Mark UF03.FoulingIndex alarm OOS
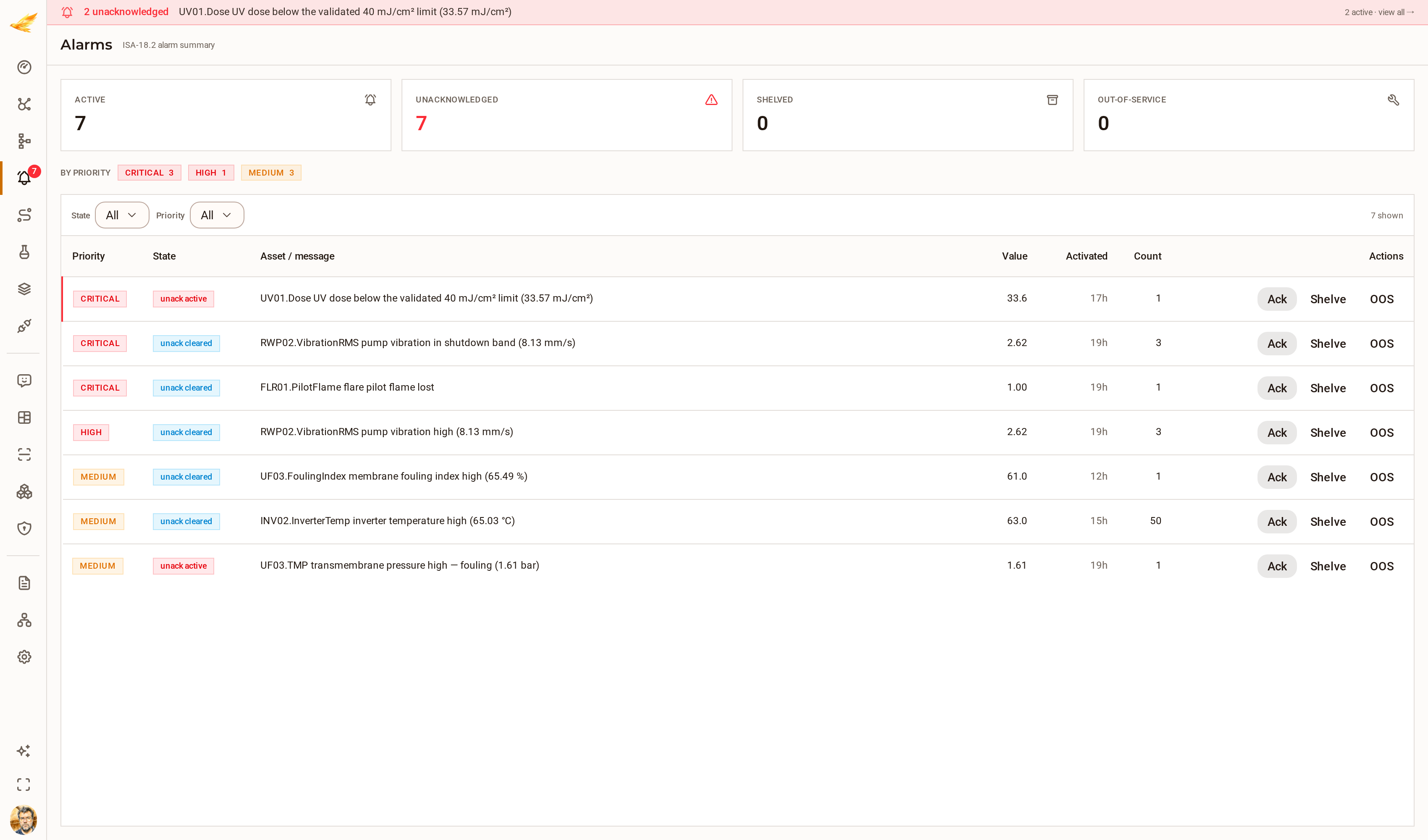The height and width of the screenshot is (840, 1428). pyautogui.click(x=1381, y=477)
